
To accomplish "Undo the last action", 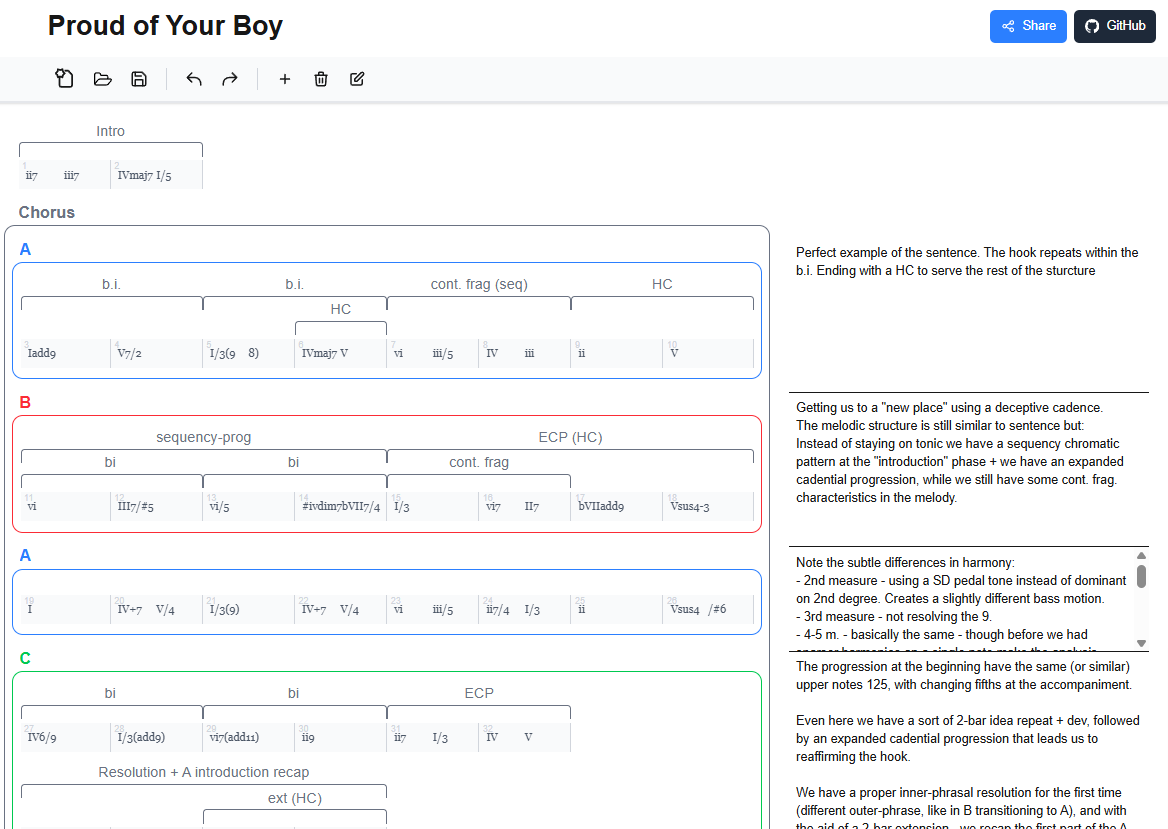I will (x=194, y=79).
